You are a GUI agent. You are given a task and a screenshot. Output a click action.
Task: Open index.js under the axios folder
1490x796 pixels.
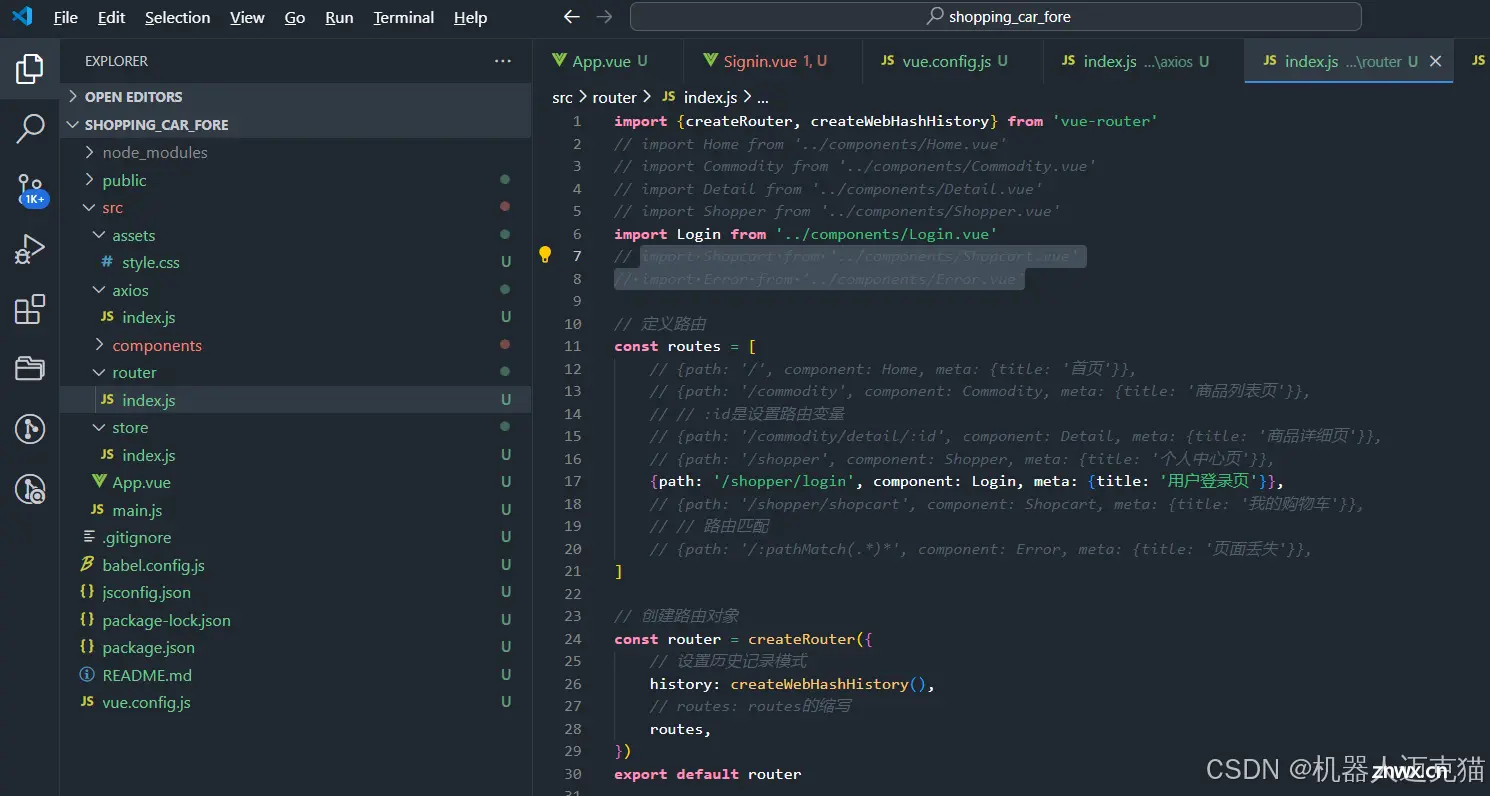[296, 317]
